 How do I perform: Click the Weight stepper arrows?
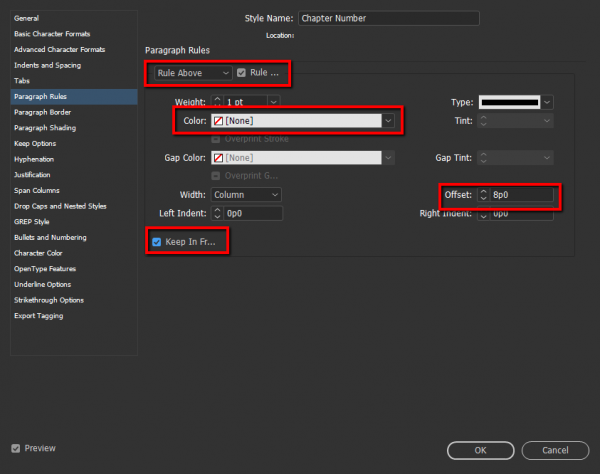[x=217, y=102]
